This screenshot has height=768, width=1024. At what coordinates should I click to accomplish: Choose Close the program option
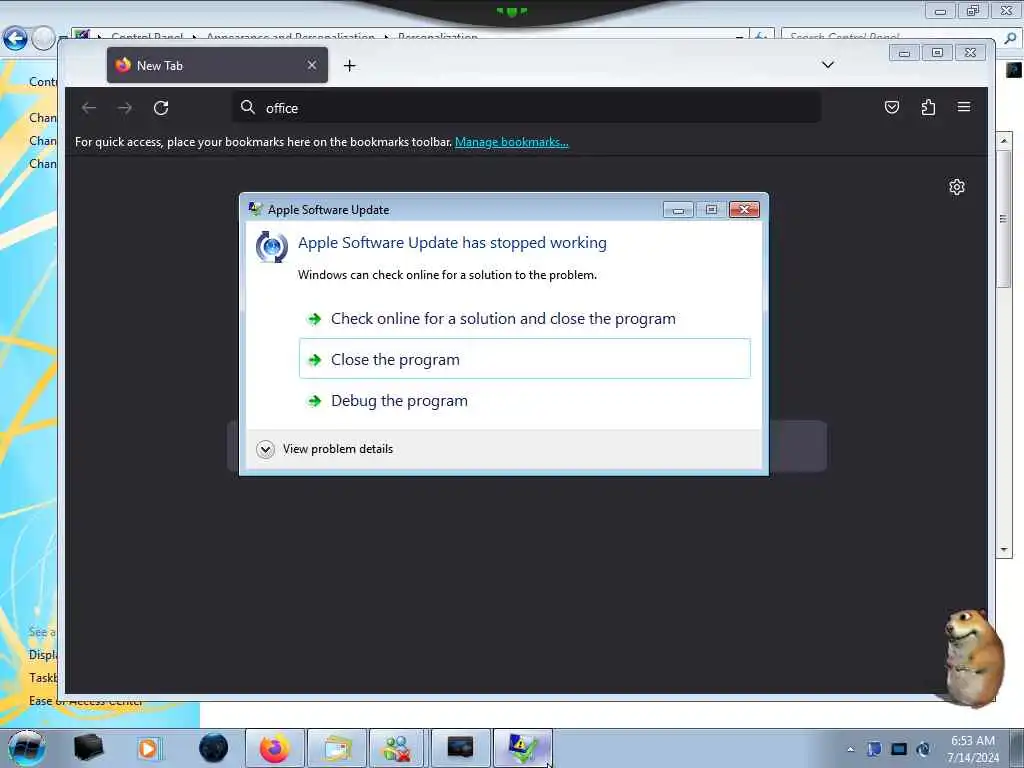click(524, 359)
